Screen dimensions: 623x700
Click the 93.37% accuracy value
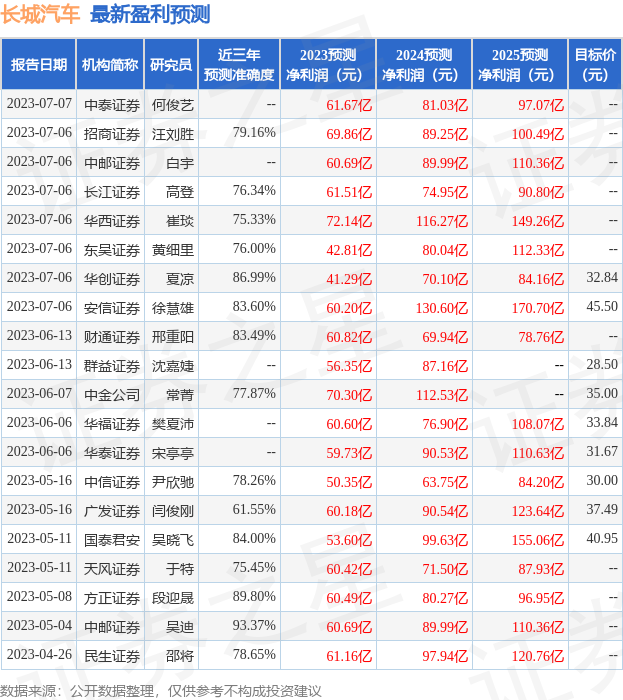pyautogui.click(x=254, y=626)
